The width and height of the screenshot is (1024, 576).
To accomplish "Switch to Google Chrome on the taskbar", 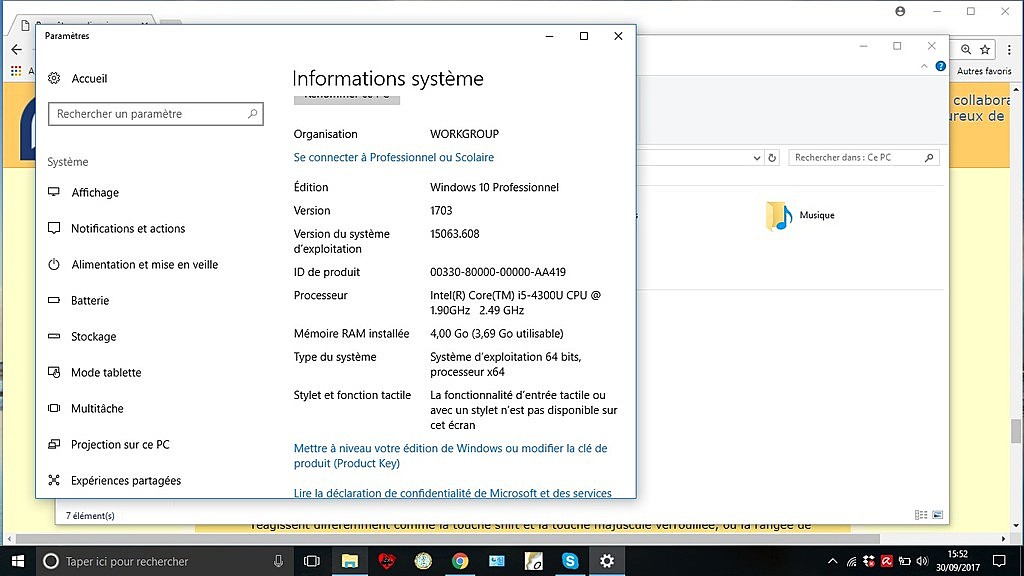I will click(x=460, y=561).
